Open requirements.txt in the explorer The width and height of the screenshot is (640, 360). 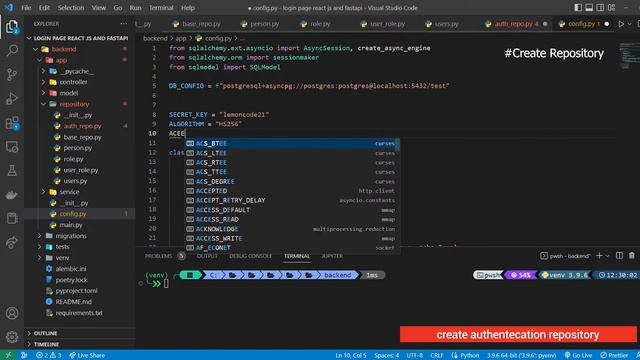(x=79, y=313)
